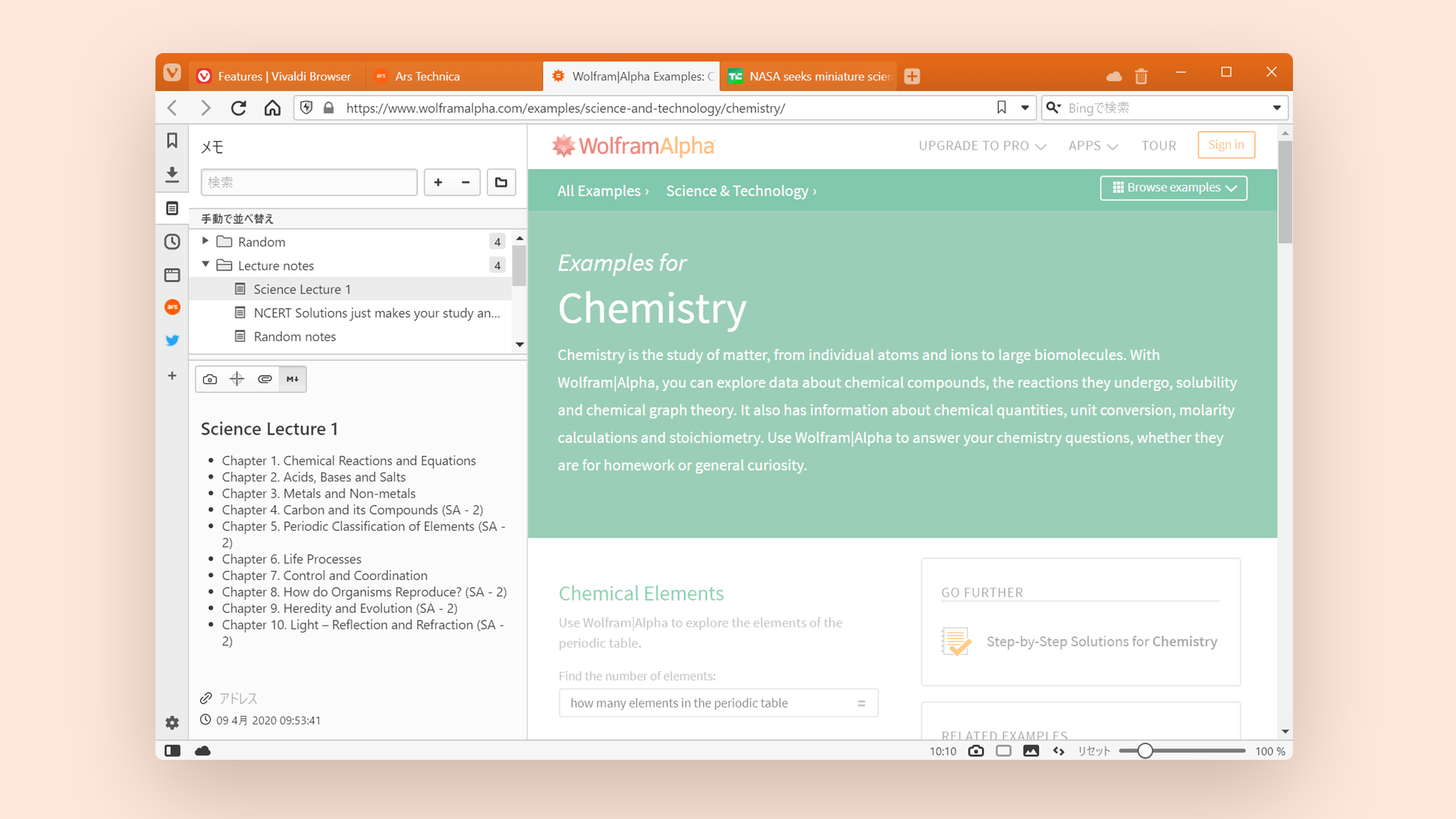The height and width of the screenshot is (819, 1456).
Task: Click the Sign in button
Action: (x=1225, y=145)
